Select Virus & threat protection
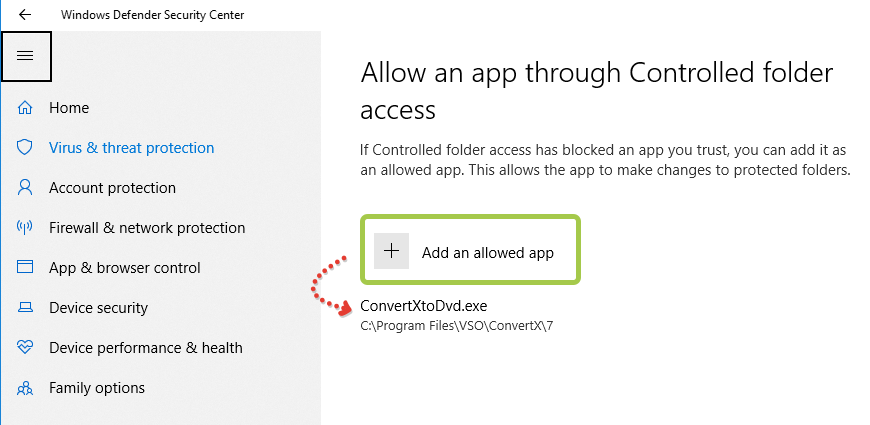The image size is (870, 425). [x=131, y=148]
